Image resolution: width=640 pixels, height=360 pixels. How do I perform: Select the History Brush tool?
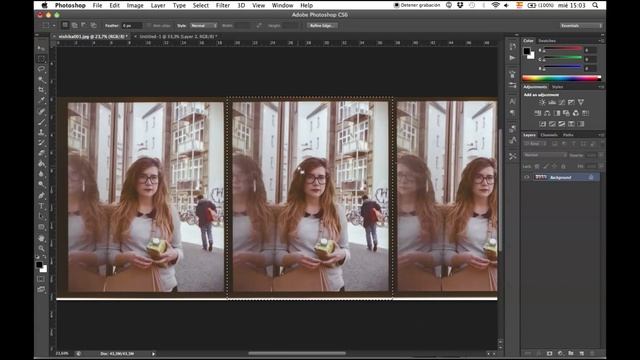click(x=41, y=143)
